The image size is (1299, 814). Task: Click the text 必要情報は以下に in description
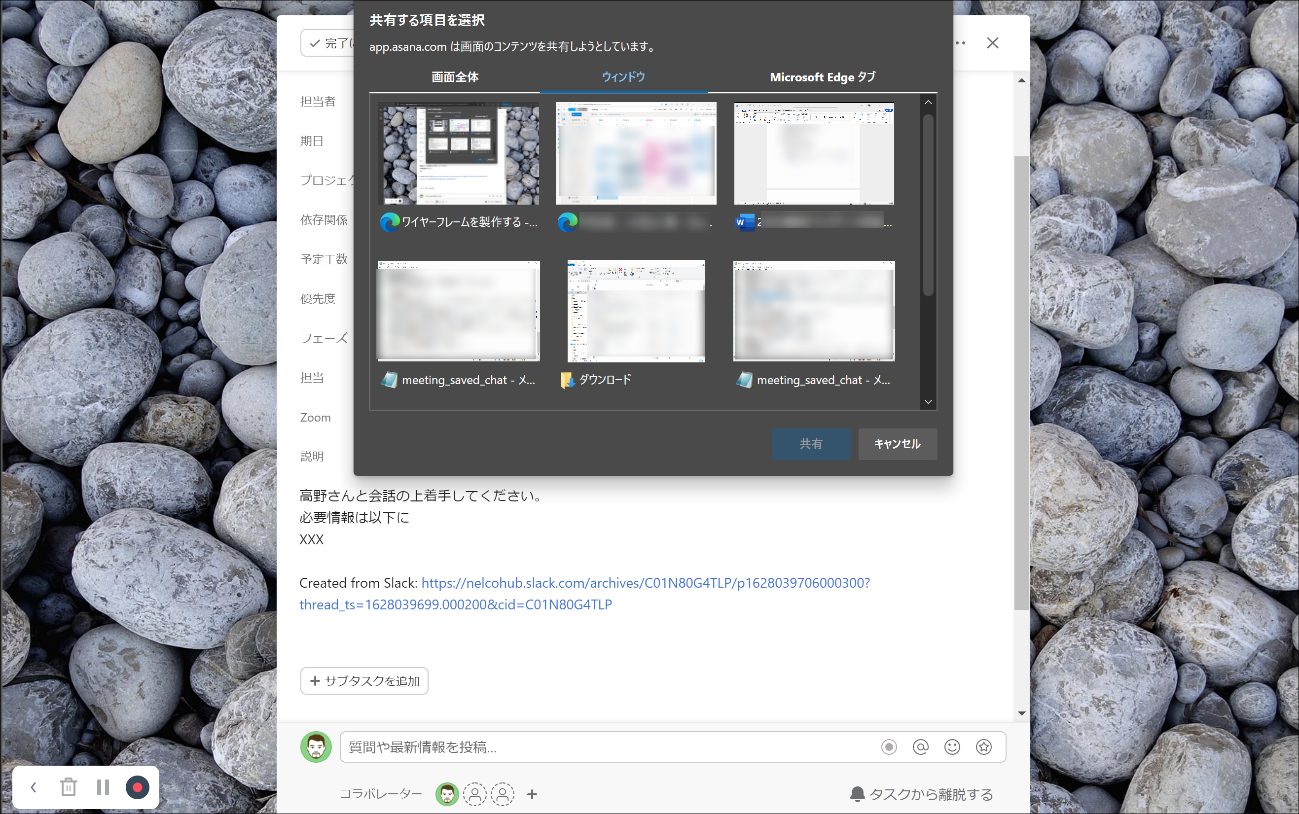point(355,518)
